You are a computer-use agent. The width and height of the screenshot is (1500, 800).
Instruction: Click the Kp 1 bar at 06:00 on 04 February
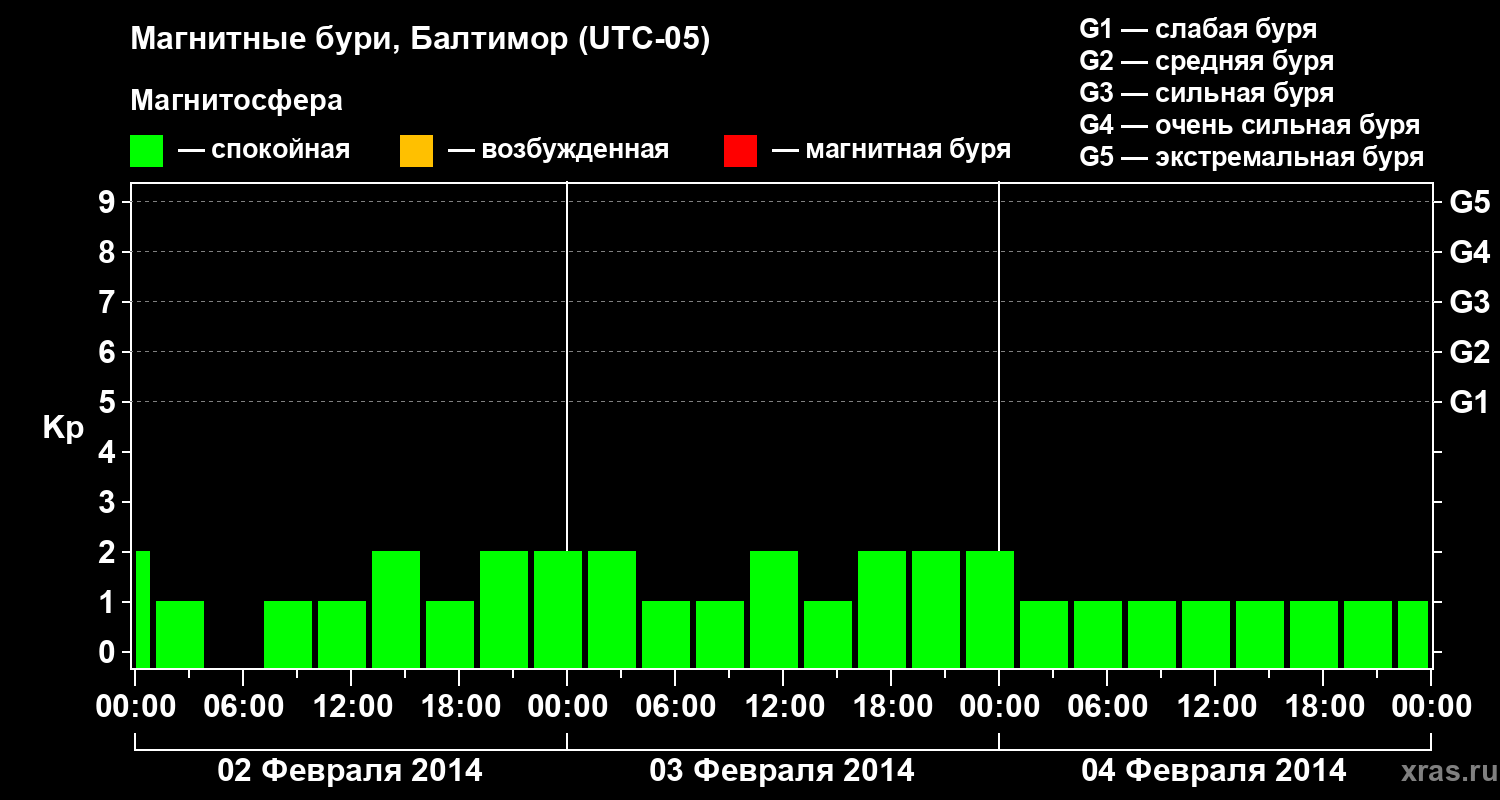[1098, 634]
